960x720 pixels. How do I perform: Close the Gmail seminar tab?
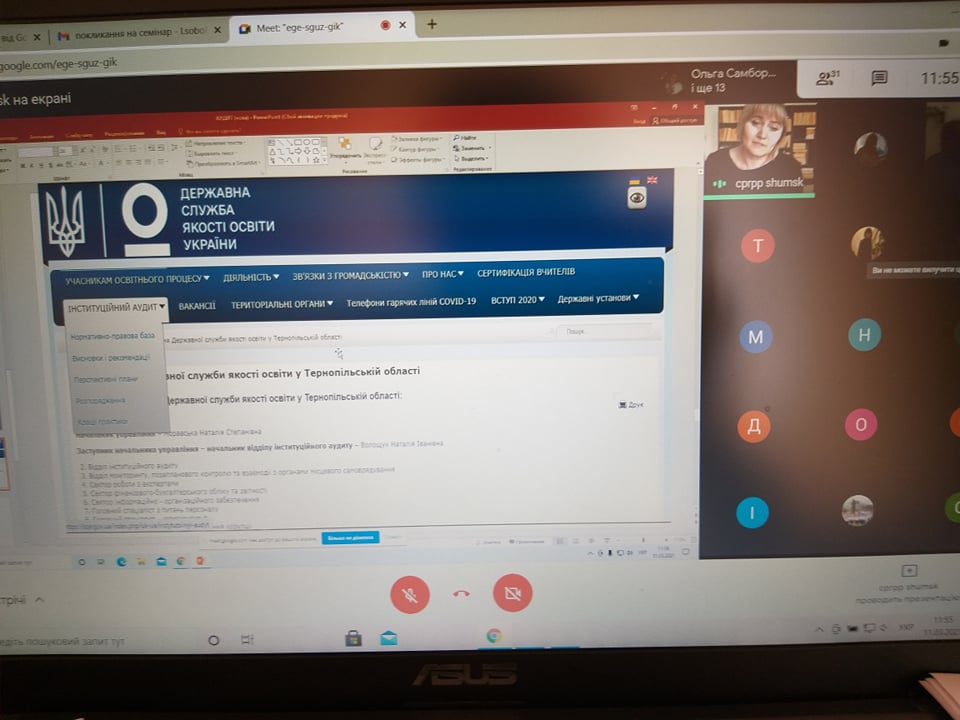coord(217,30)
